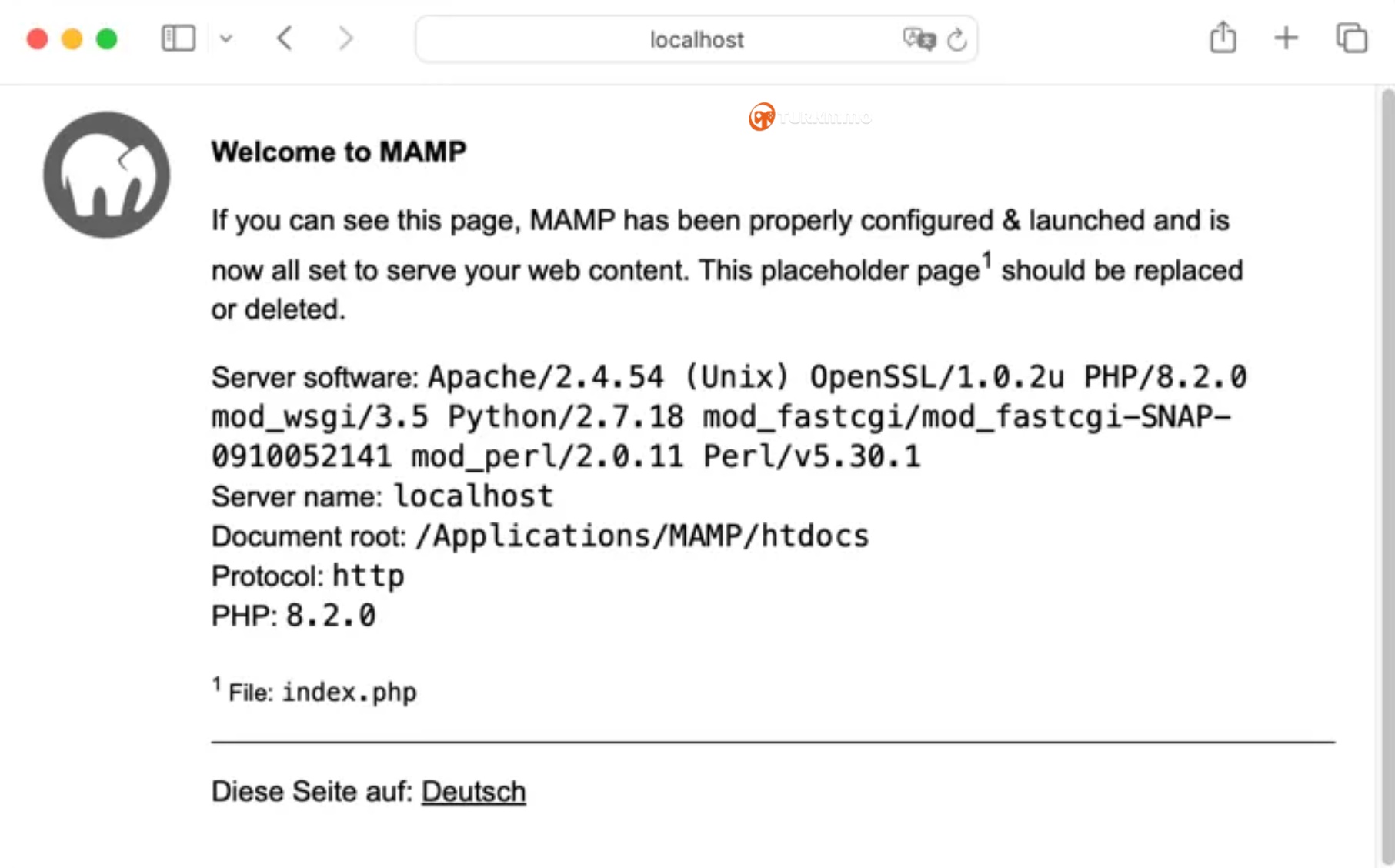Click the MAMP elephant logo

[x=106, y=175]
